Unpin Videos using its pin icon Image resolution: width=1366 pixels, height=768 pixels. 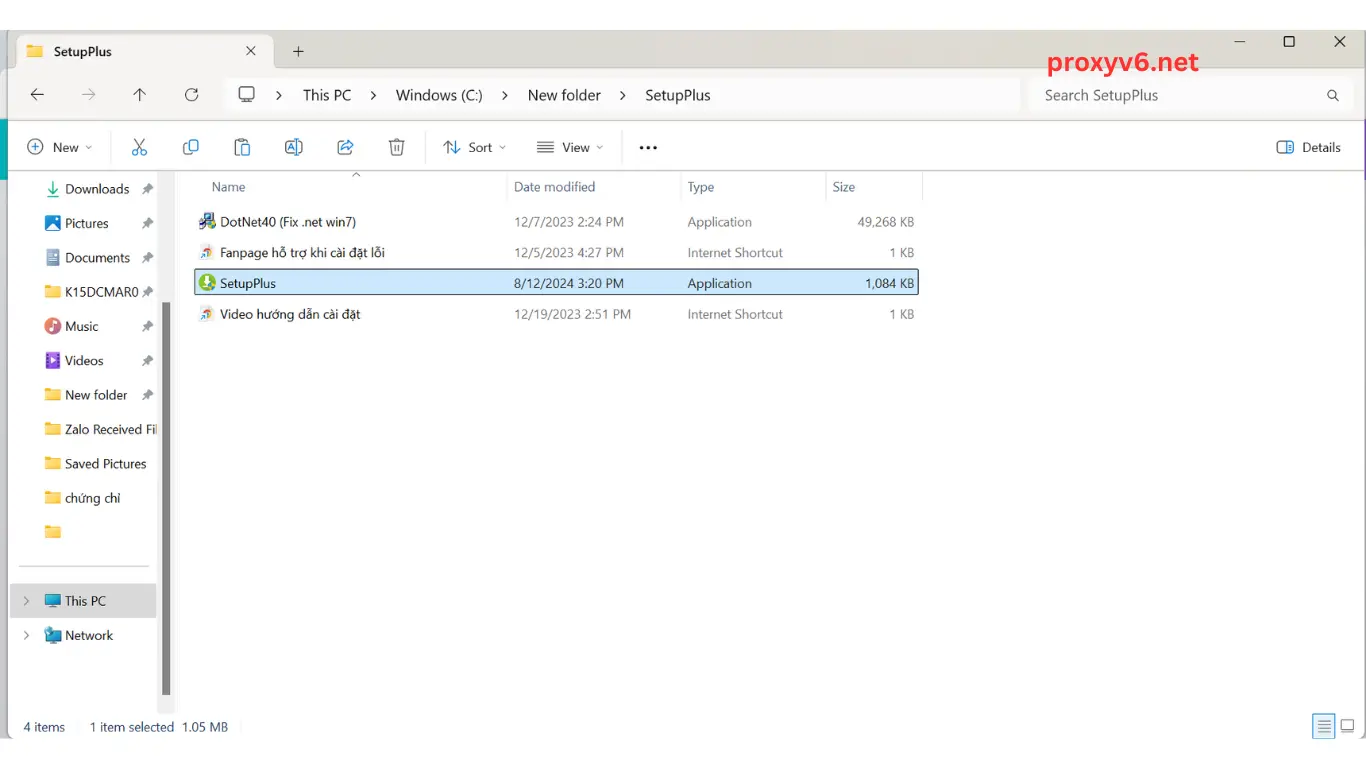tap(147, 361)
